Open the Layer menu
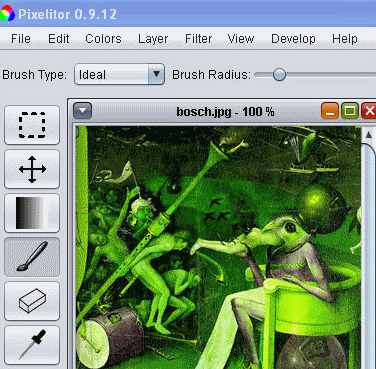This screenshot has height=369, width=376. pyautogui.click(x=153, y=39)
